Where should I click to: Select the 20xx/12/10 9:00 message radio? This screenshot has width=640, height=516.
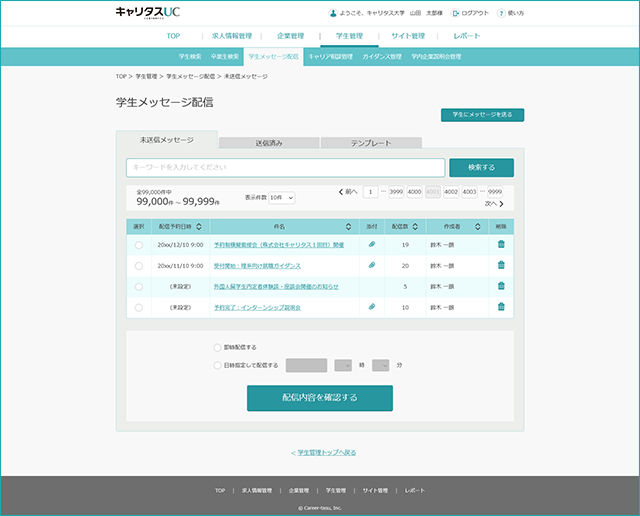click(x=139, y=245)
